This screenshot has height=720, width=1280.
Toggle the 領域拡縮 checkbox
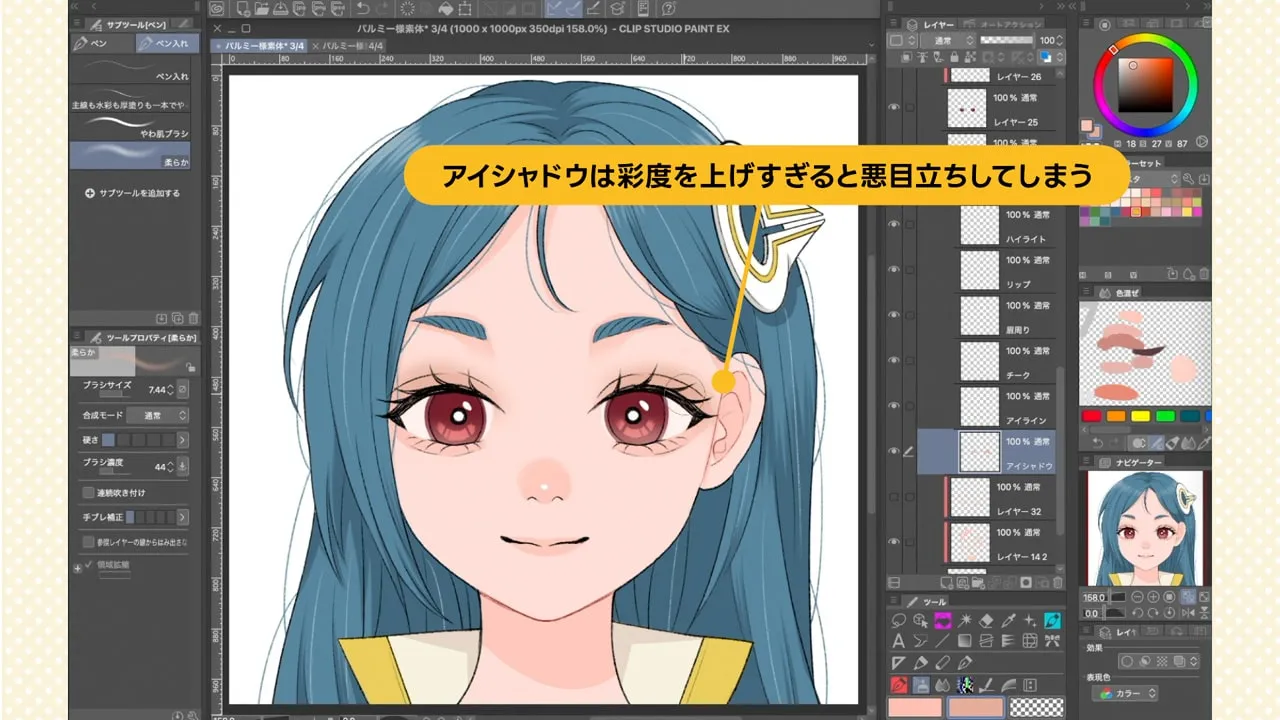coord(89,565)
